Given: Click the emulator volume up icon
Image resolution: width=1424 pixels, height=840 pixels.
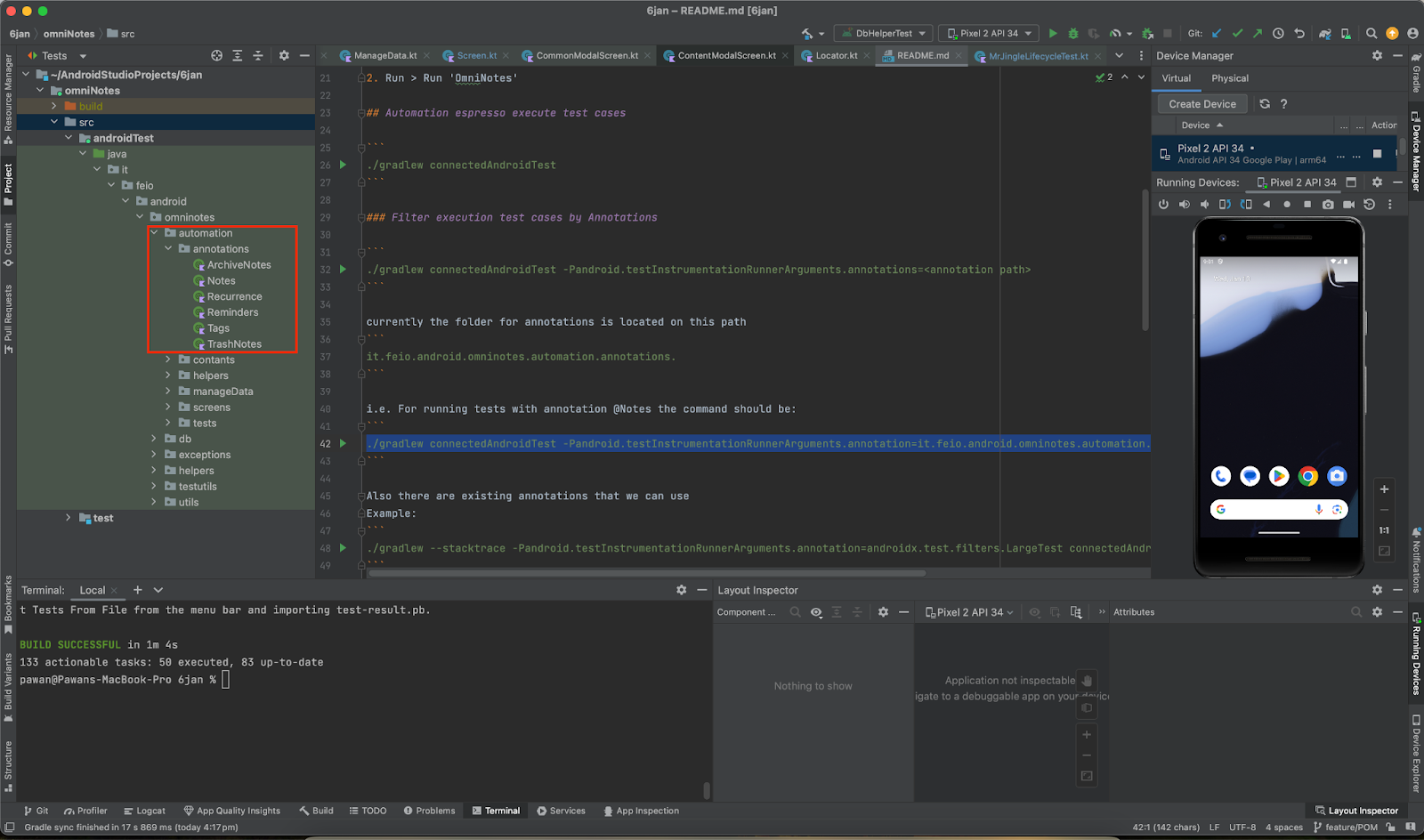Looking at the screenshot, I should [1184, 205].
